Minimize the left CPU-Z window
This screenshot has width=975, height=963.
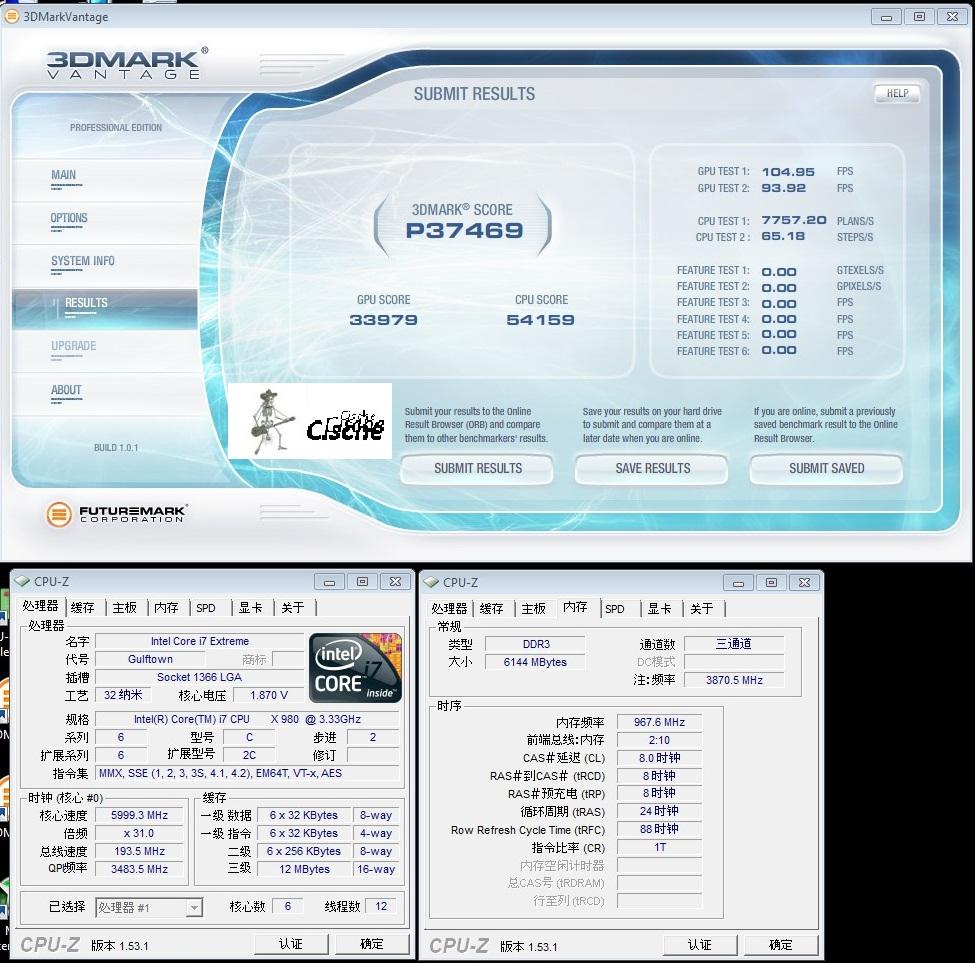pos(329,582)
